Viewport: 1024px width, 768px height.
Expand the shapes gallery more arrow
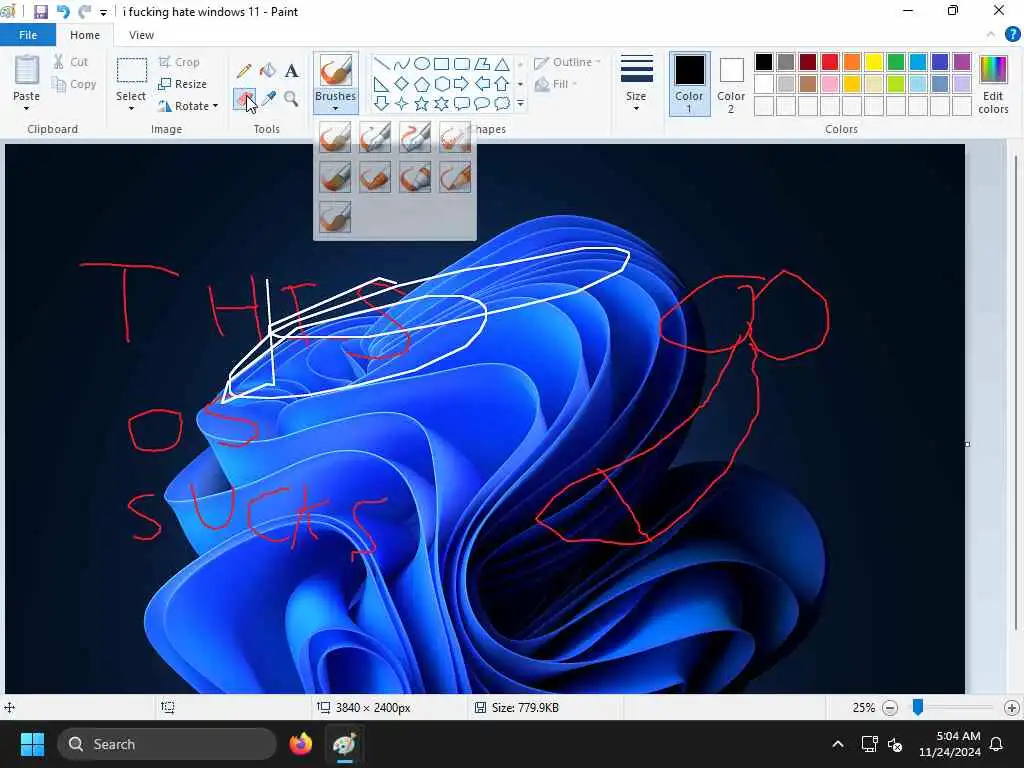pos(520,104)
